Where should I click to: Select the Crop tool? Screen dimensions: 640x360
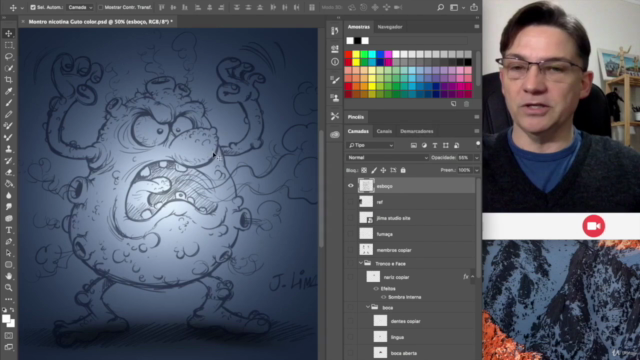click(x=9, y=80)
